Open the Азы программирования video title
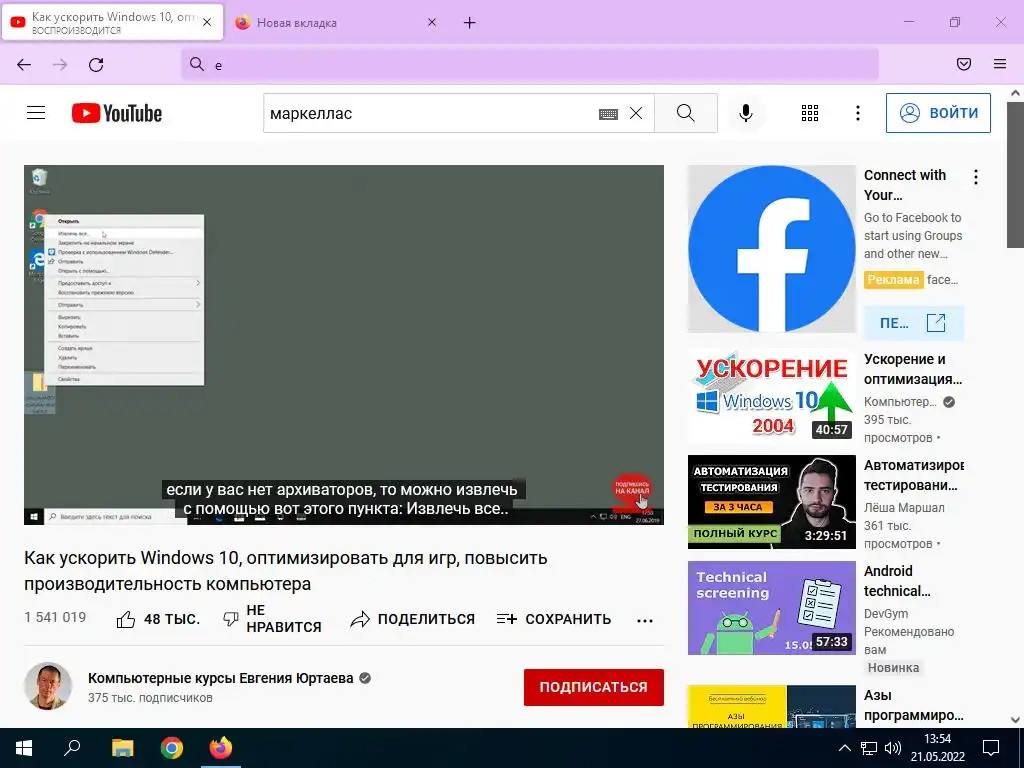The height and width of the screenshot is (768, 1024). pos(913,705)
